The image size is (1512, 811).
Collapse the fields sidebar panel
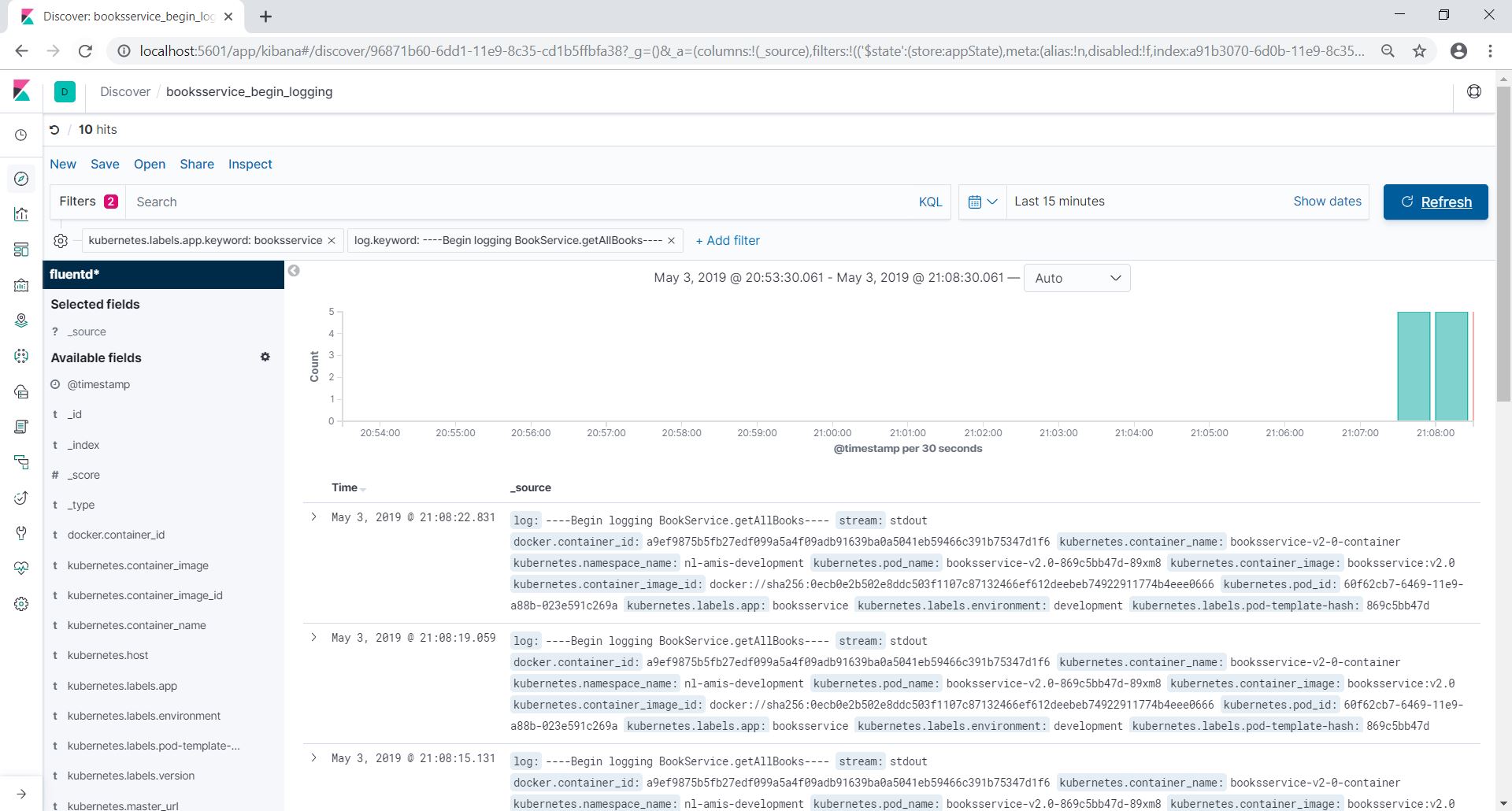coord(294,271)
